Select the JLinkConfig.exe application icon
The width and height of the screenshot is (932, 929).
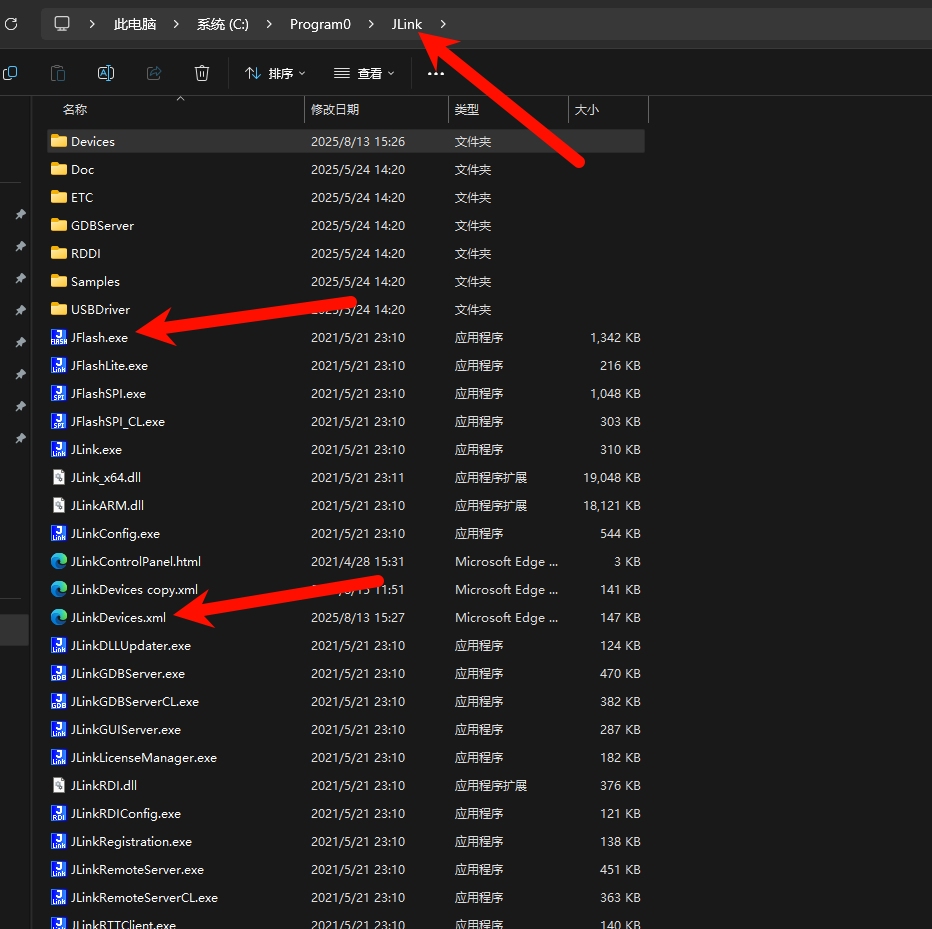tap(59, 533)
